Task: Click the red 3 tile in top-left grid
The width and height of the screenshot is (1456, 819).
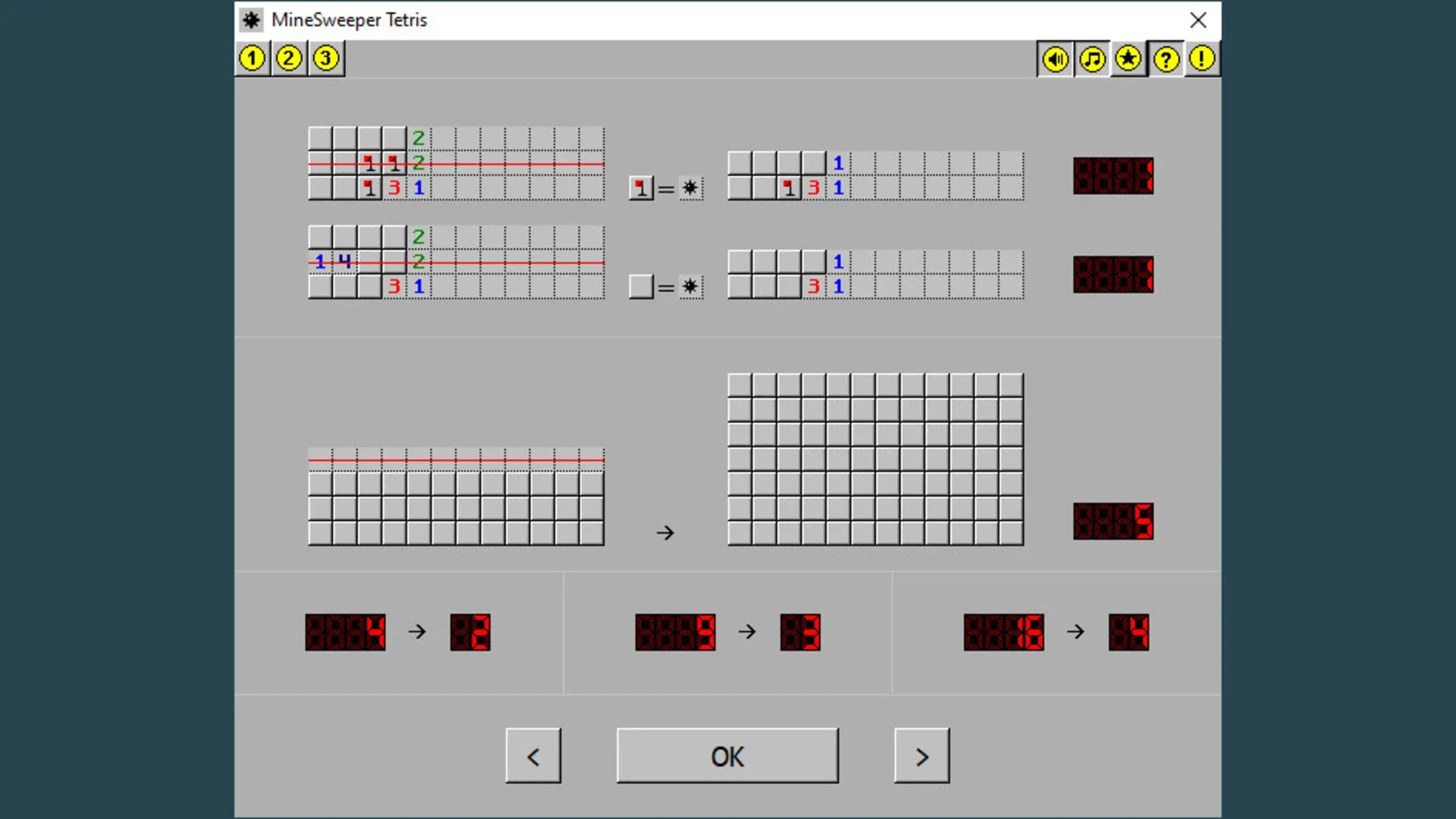Action: (x=394, y=187)
